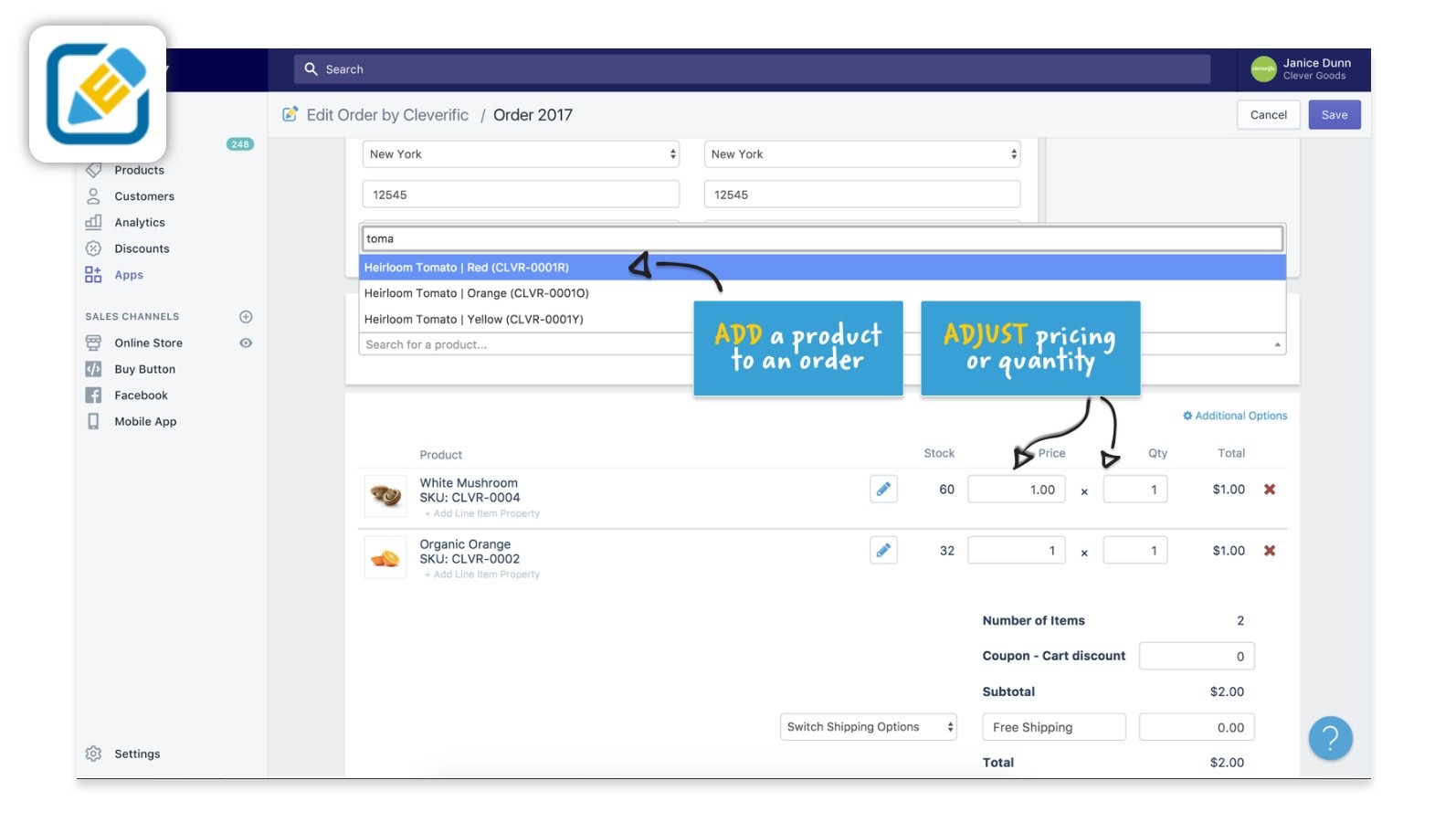
Task: Remove White Mushroom with red X
Action: (1270, 490)
